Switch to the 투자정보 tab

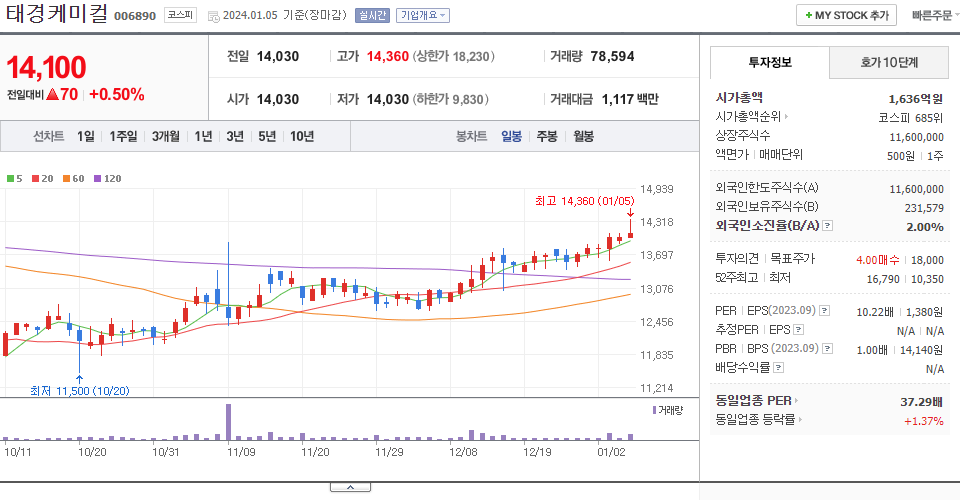pyautogui.click(x=770, y=62)
